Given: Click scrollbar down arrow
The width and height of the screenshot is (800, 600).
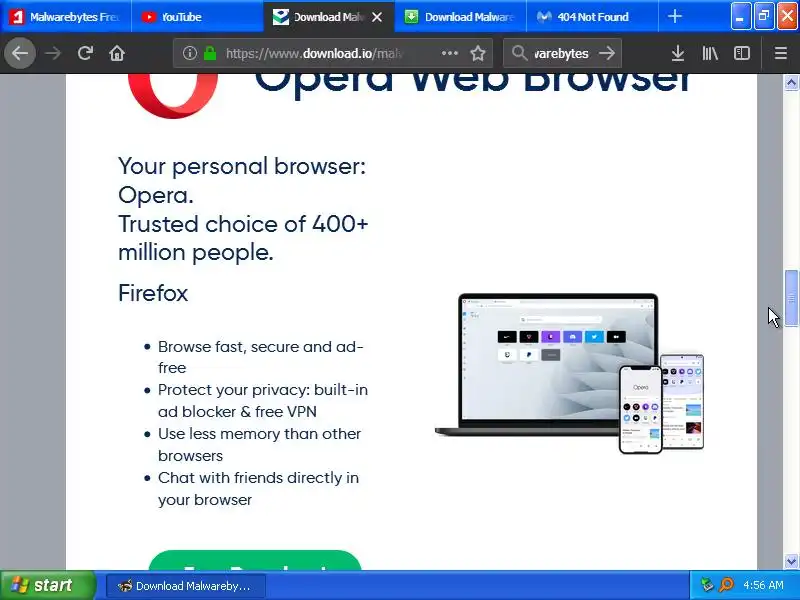Looking at the screenshot, I should tap(791, 561).
